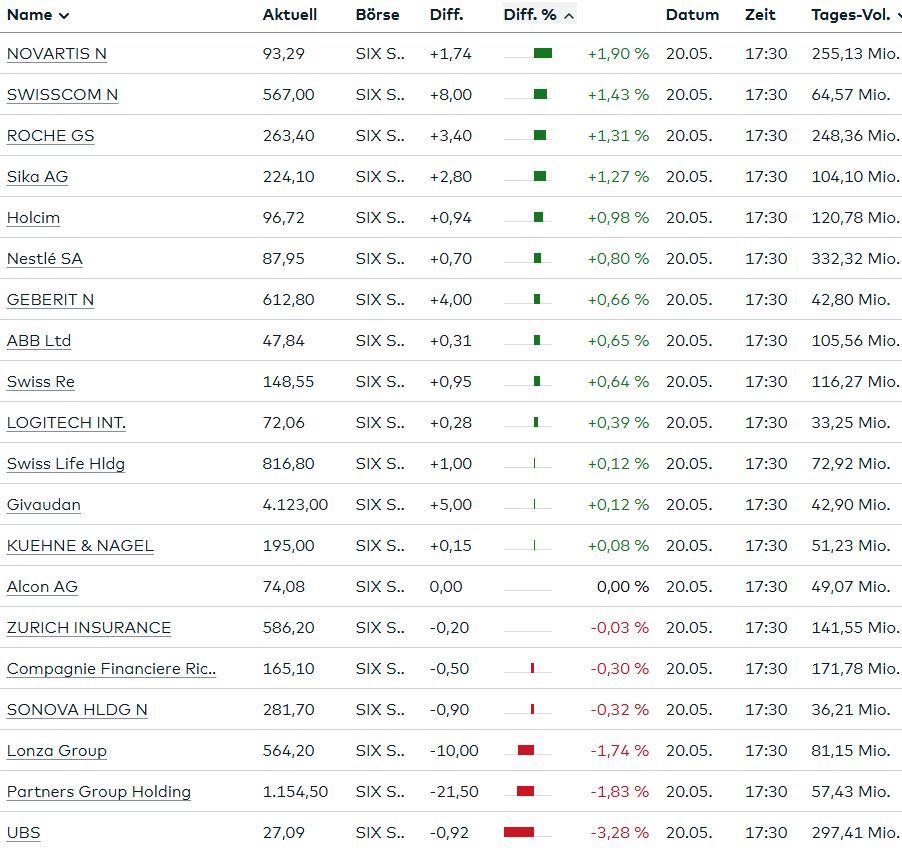
Task: Sort table by Name column header
Action: 38,15
